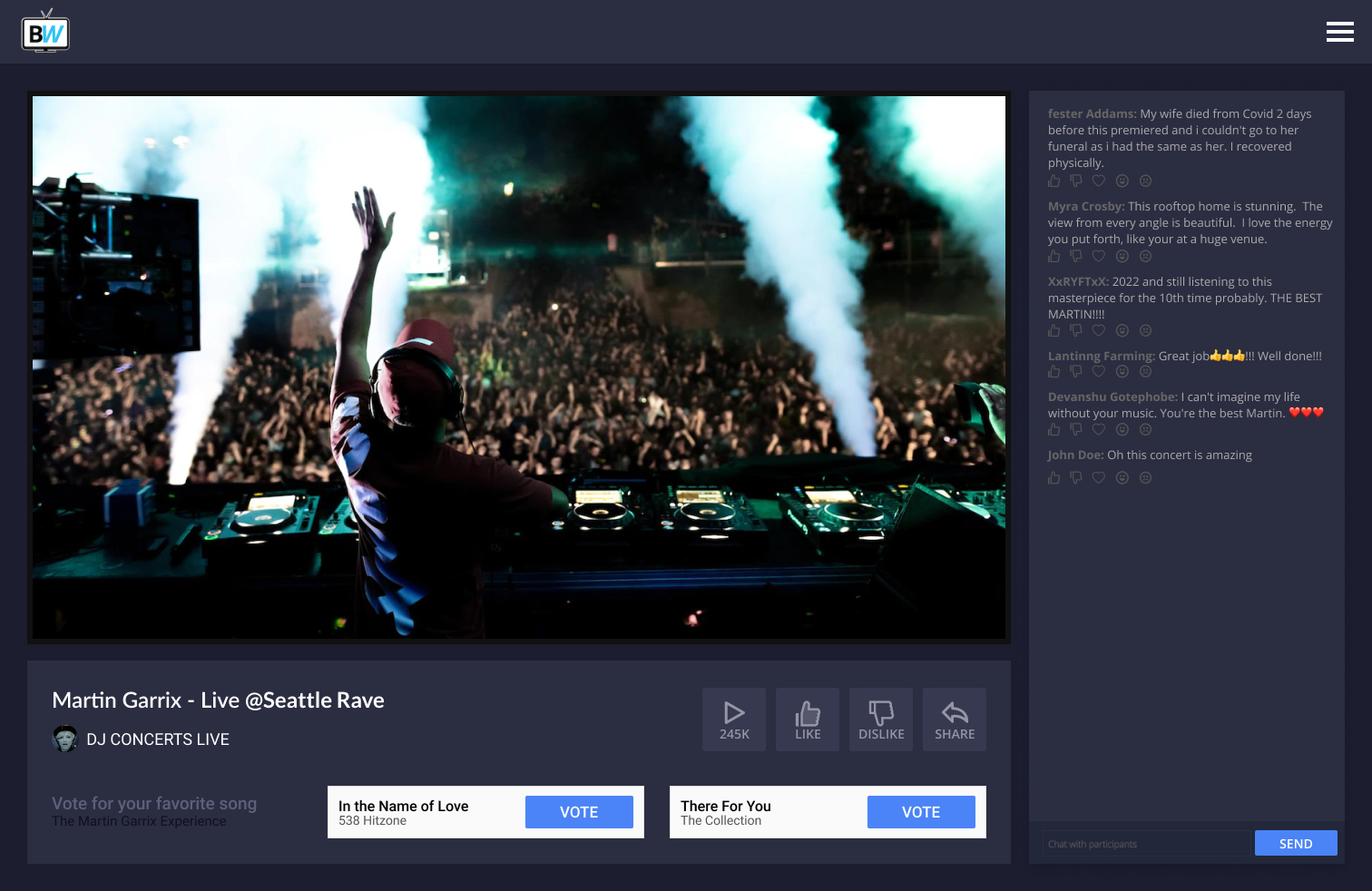Screen dimensions: 1372x891
Task: Thumbs down Devanshu Gotephobe's comment
Action: [x=1076, y=429]
